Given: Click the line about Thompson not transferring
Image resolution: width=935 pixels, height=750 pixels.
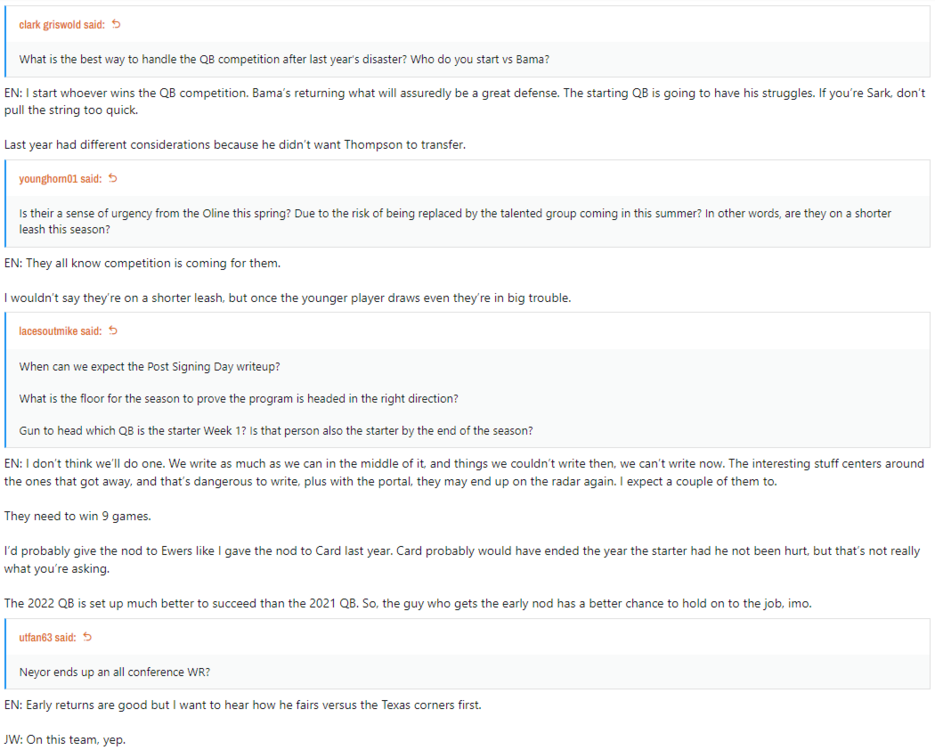Looking at the screenshot, I should [235, 145].
